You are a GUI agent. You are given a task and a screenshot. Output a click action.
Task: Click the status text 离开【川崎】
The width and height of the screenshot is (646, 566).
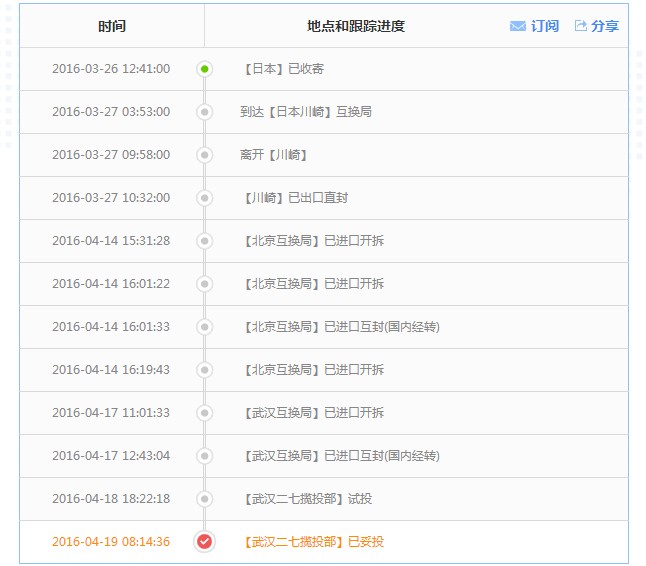[x=274, y=155]
